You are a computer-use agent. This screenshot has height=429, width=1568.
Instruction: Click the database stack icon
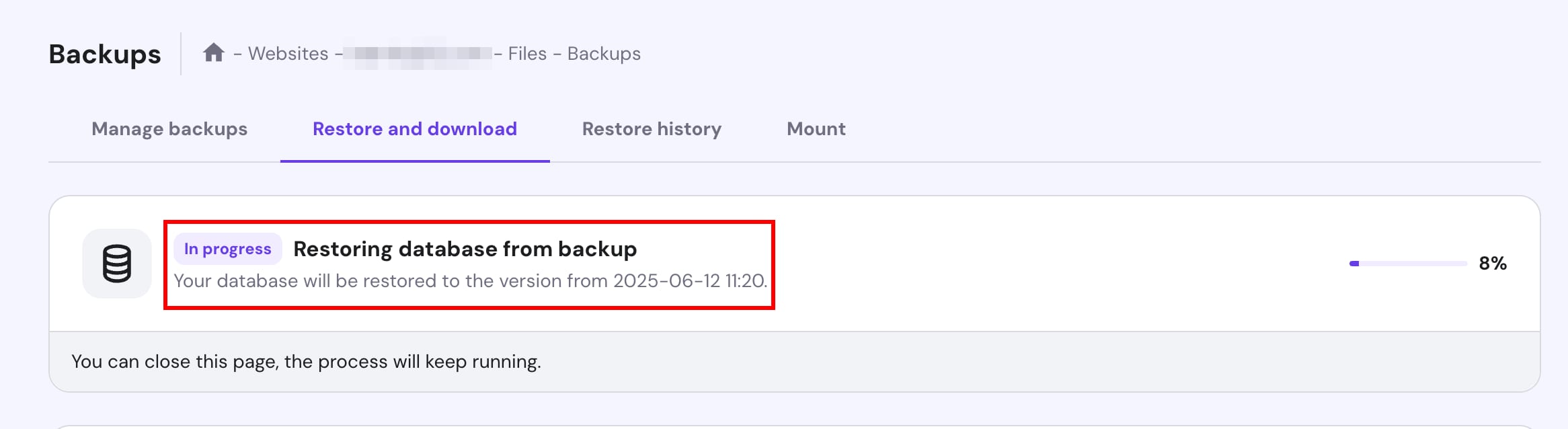(x=117, y=263)
